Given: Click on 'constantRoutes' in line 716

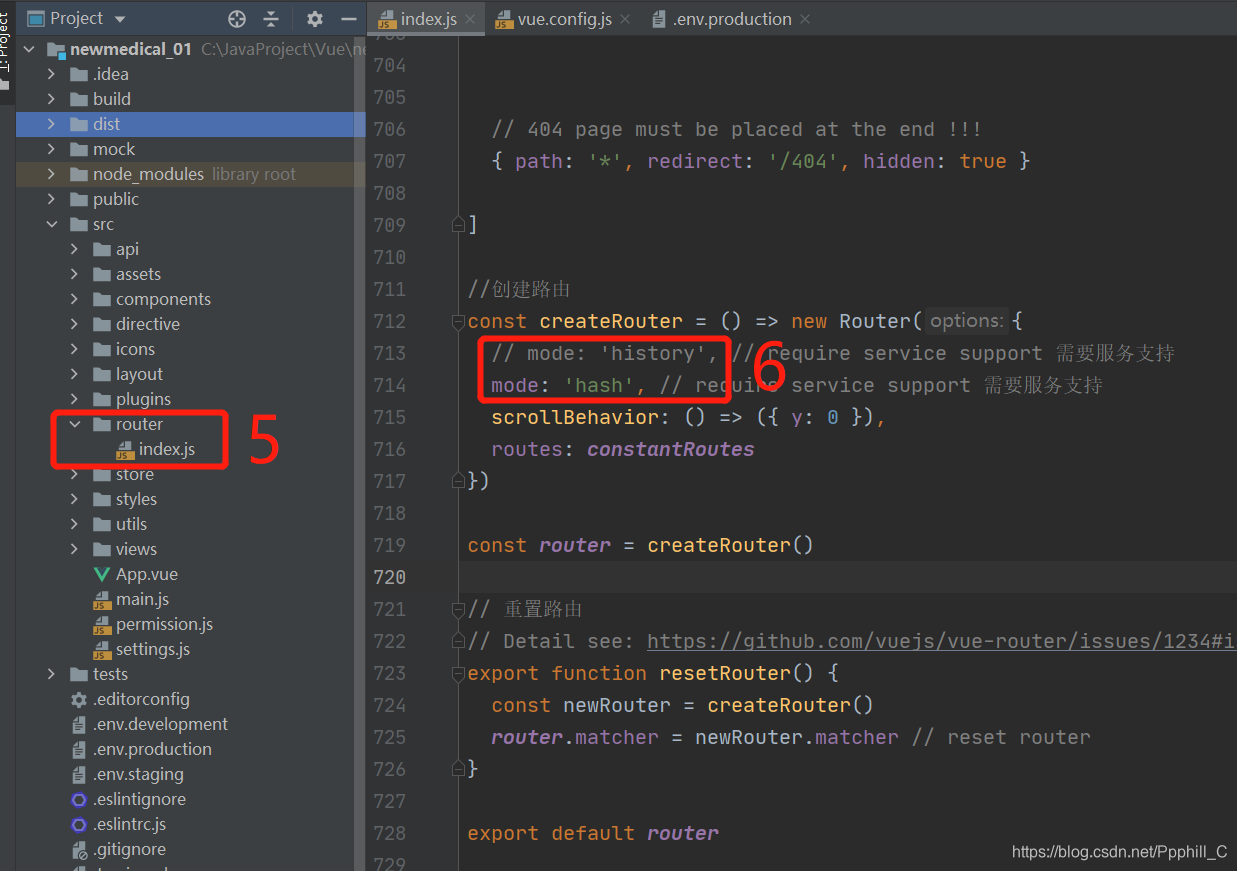Looking at the screenshot, I should (670, 449).
